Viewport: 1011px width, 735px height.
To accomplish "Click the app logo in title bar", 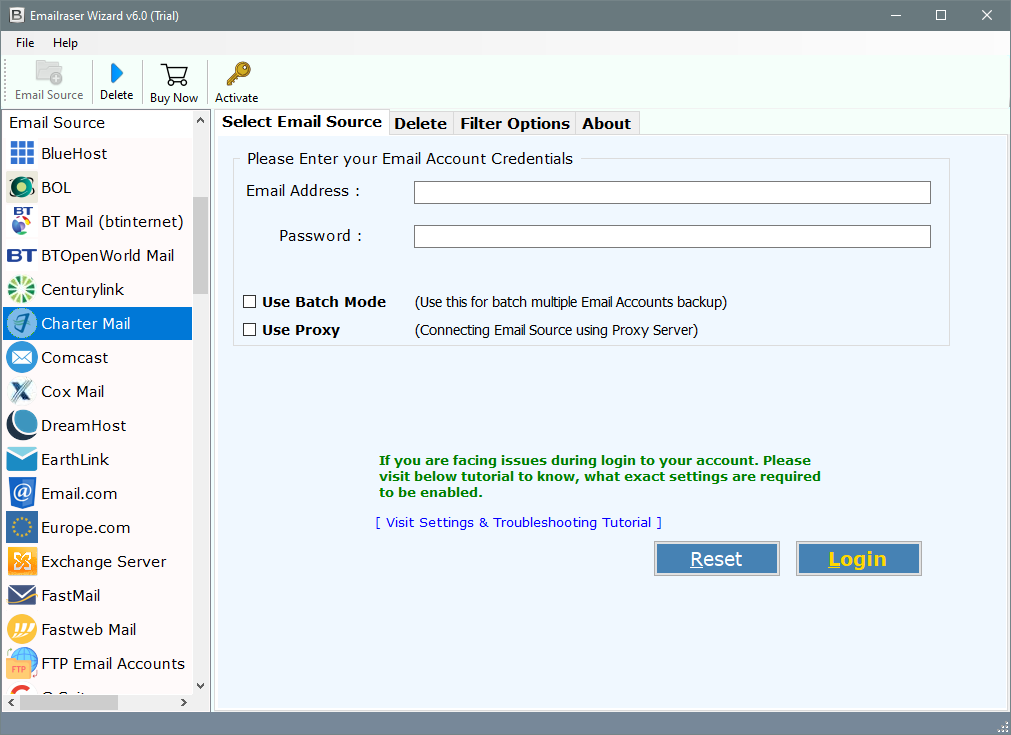I will 17,15.
